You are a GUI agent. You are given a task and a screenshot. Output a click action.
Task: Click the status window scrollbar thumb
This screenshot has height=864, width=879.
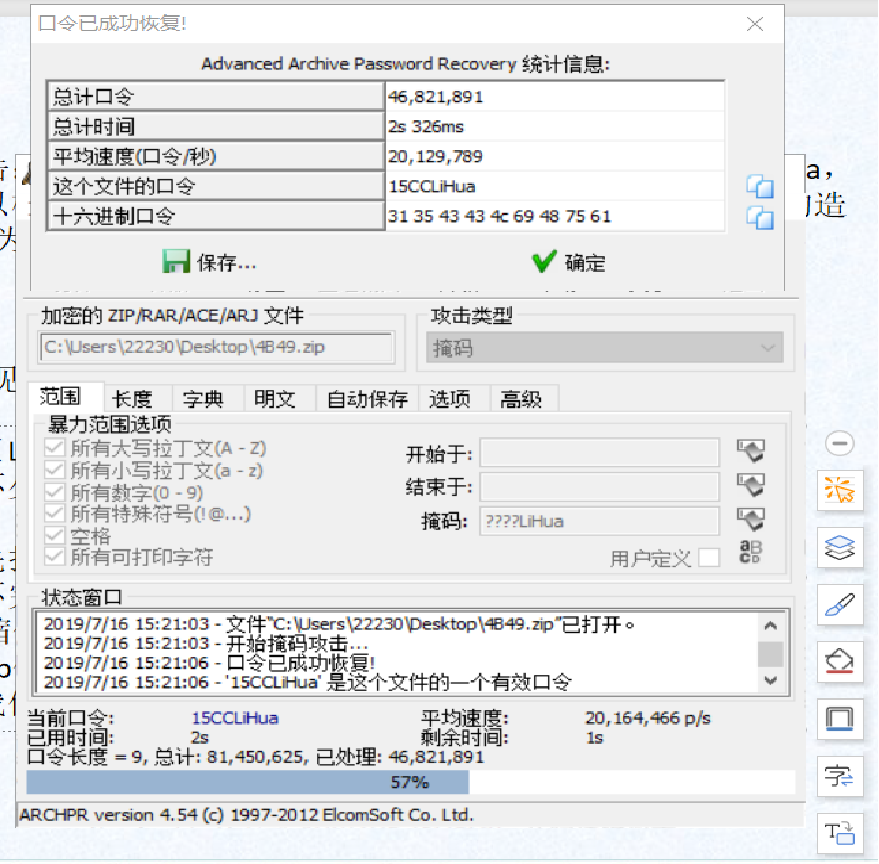(771, 654)
